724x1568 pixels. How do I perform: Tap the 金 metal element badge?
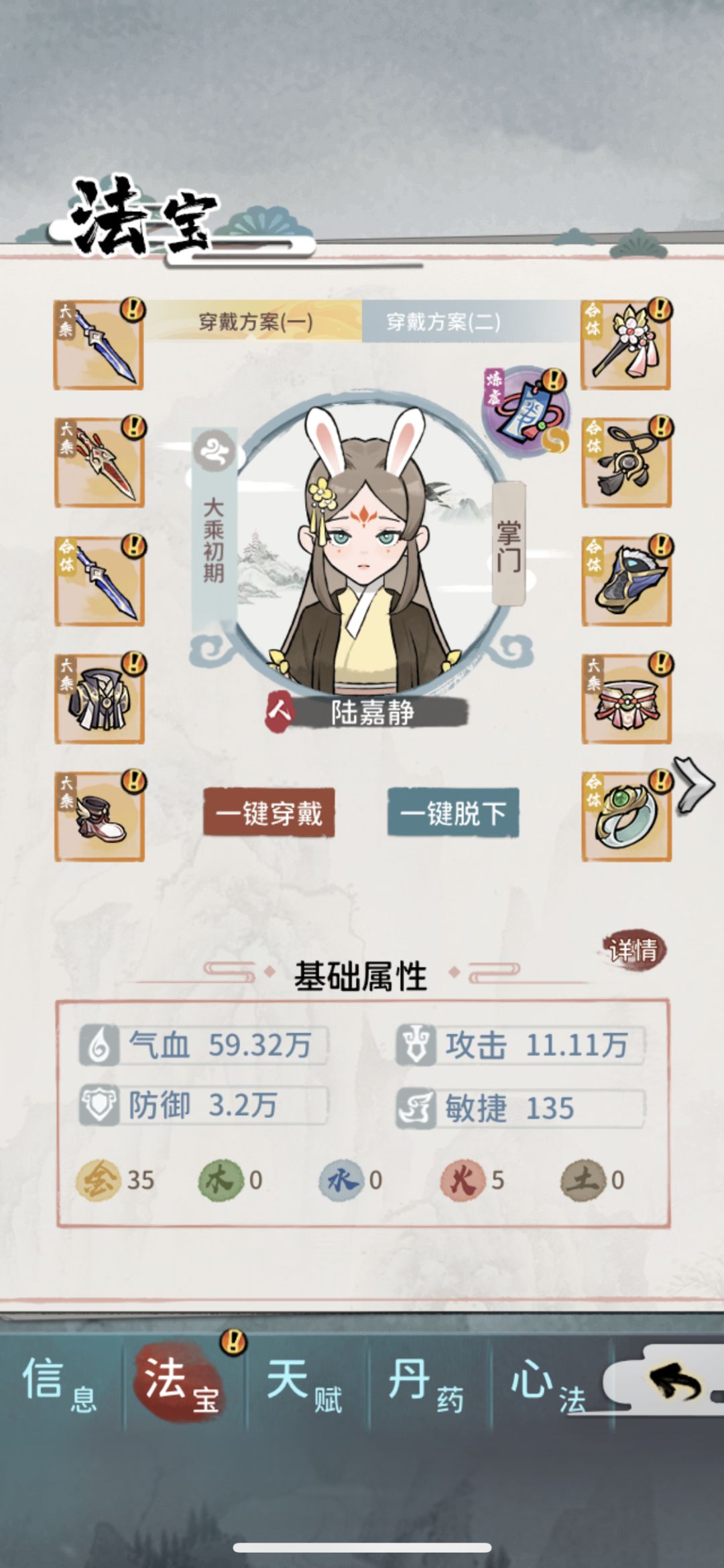(98, 1181)
